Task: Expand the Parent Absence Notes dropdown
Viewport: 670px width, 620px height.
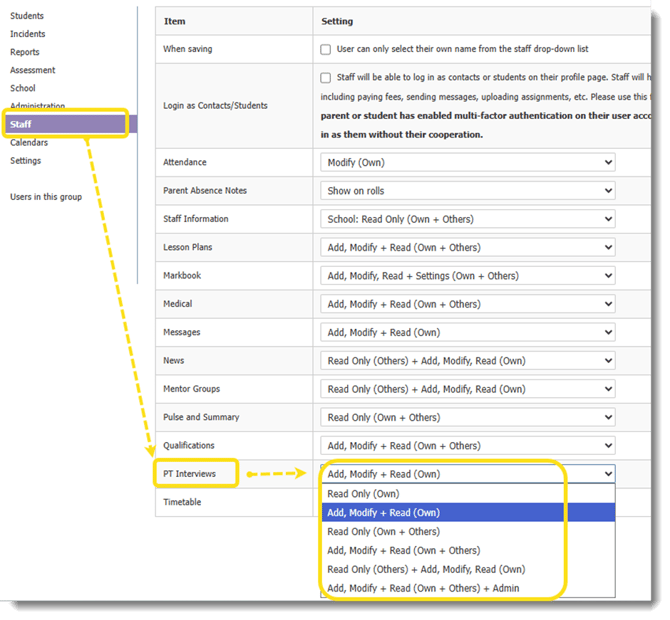Action: (467, 191)
